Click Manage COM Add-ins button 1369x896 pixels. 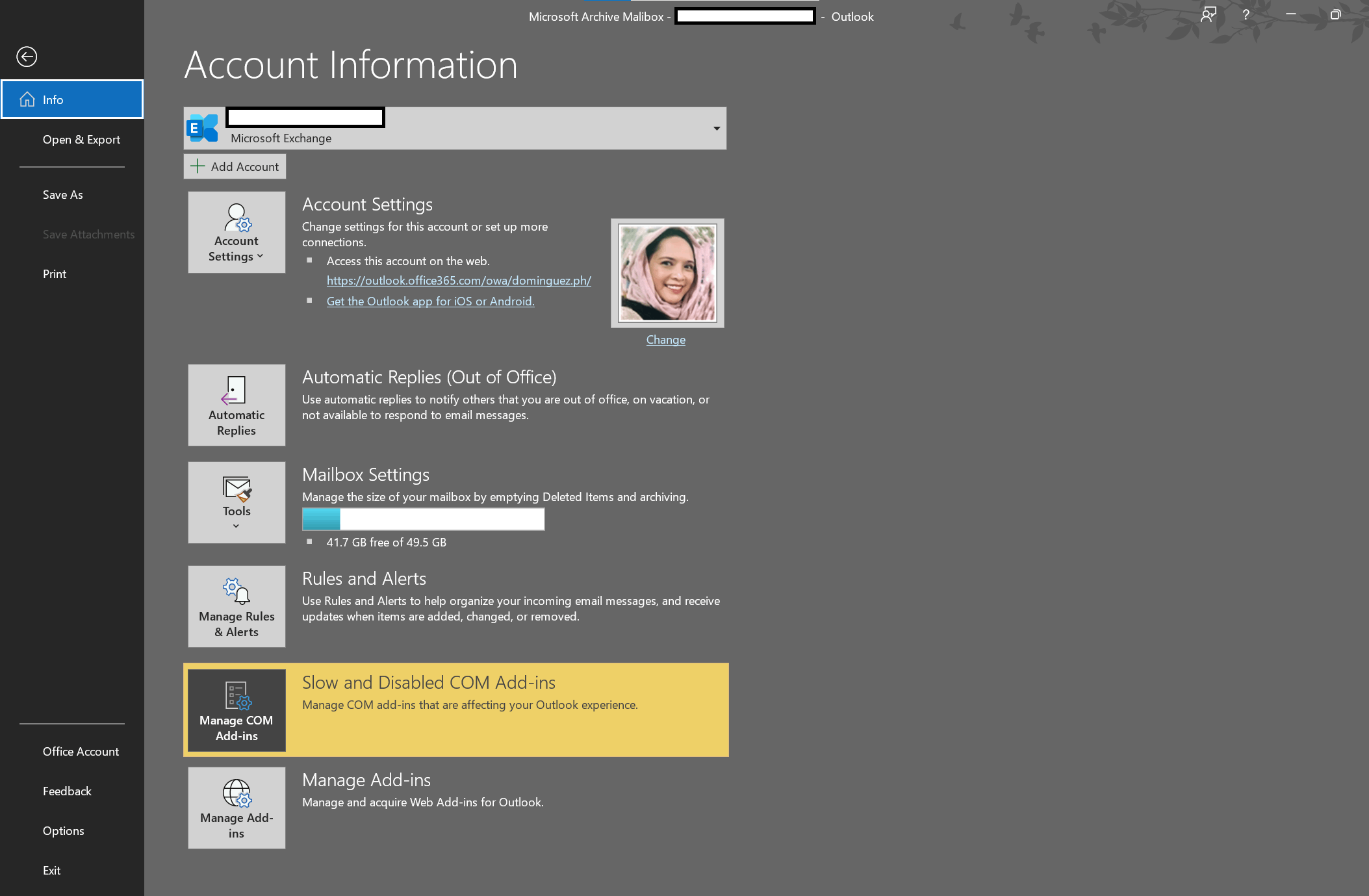click(x=237, y=710)
